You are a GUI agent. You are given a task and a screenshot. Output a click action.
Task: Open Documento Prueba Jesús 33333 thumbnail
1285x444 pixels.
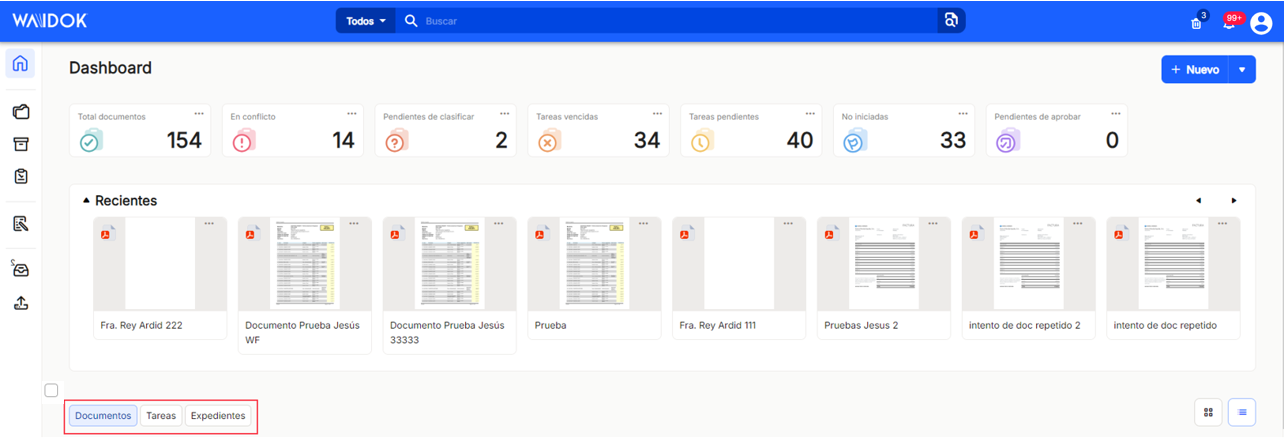point(449,264)
